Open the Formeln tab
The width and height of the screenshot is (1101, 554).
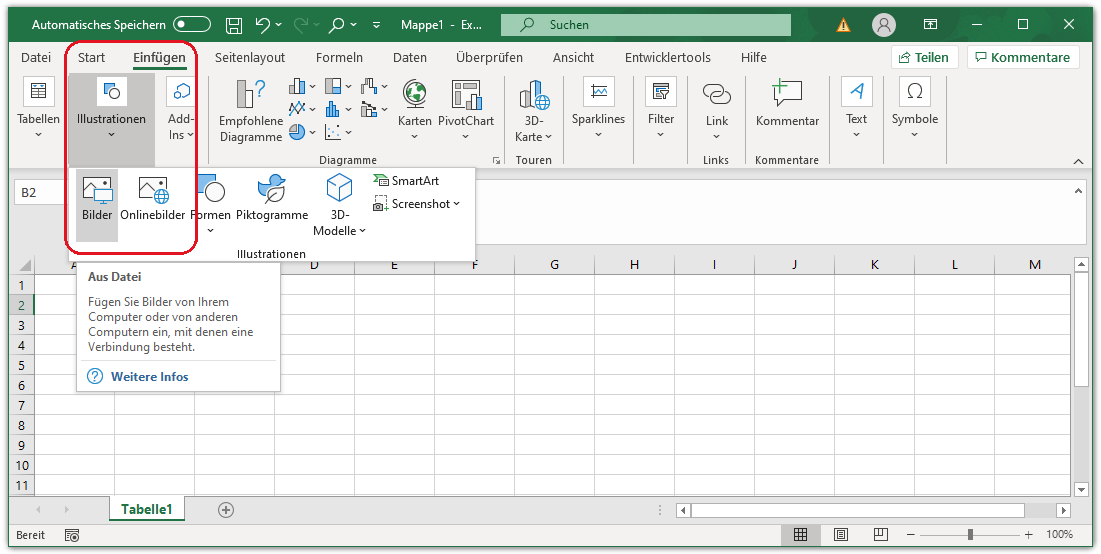click(339, 57)
